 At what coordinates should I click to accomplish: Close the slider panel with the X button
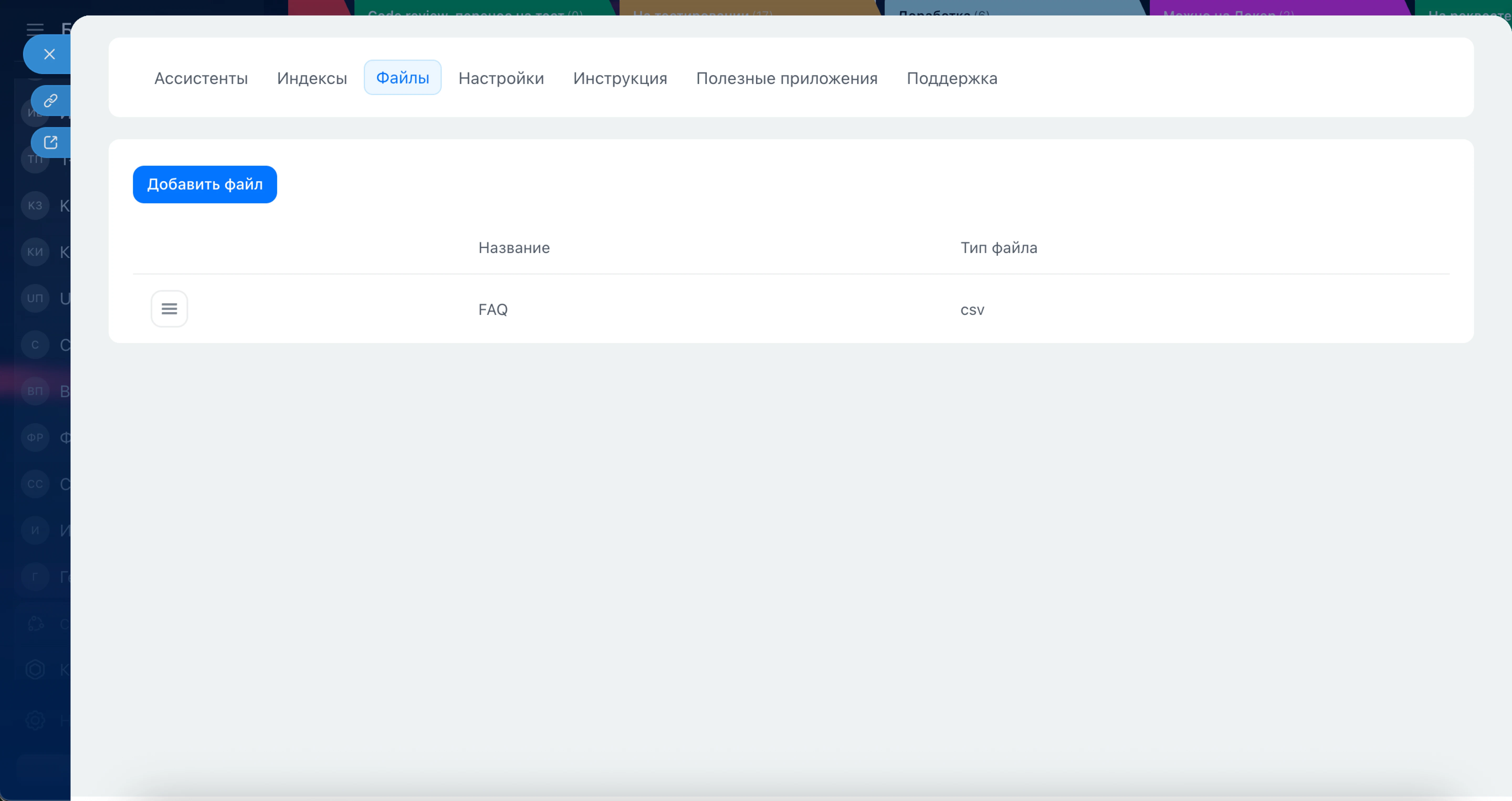[49, 54]
